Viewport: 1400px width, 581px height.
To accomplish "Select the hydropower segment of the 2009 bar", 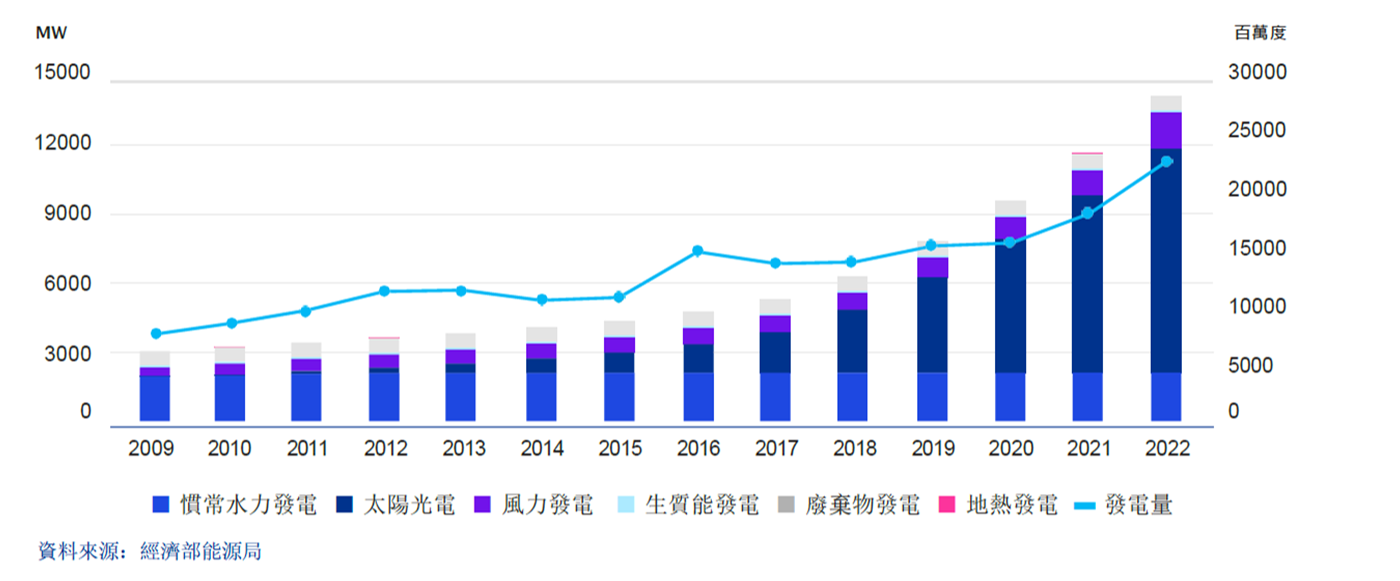I will (154, 398).
